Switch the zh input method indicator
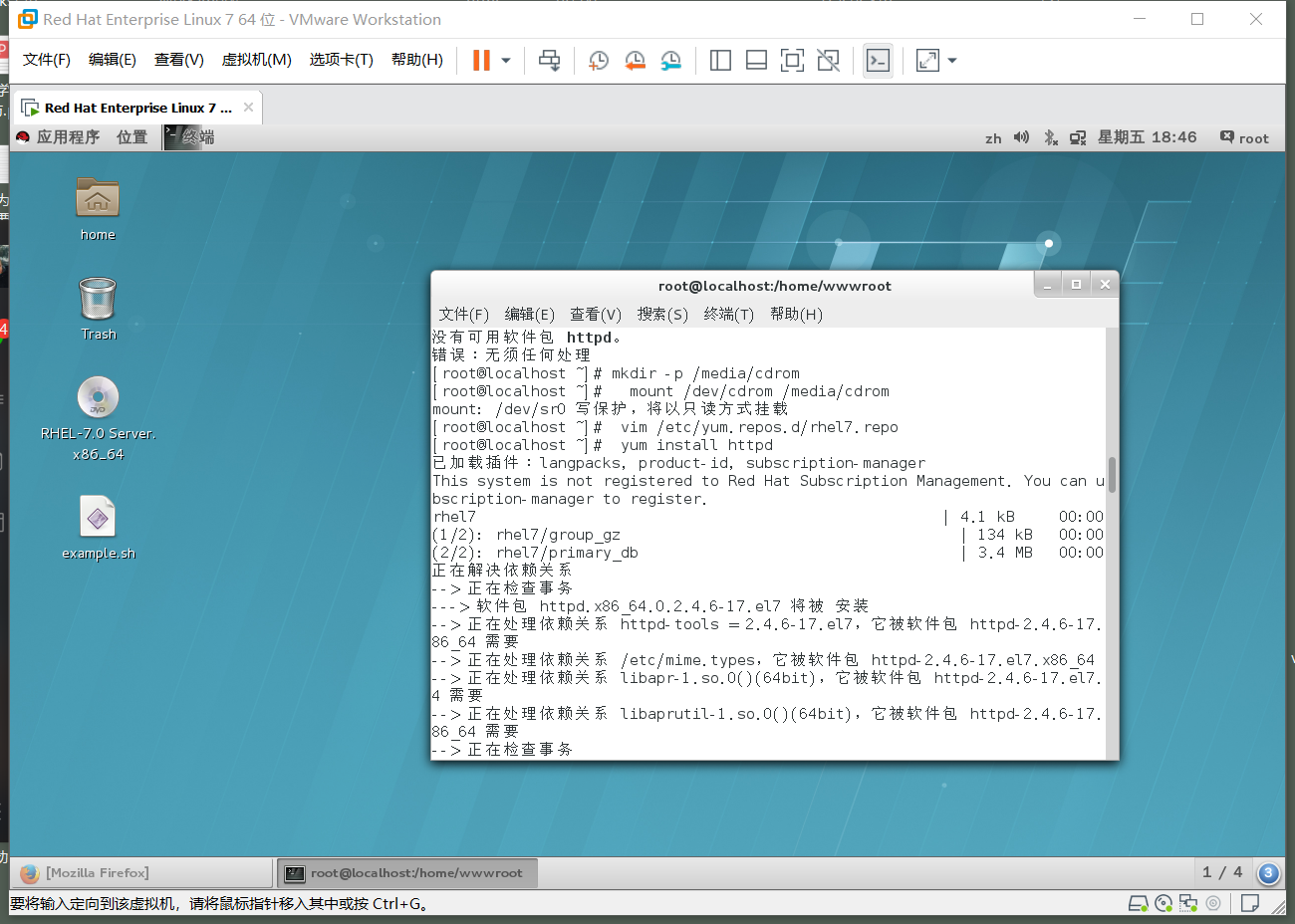The width and height of the screenshot is (1295, 924). (x=993, y=138)
